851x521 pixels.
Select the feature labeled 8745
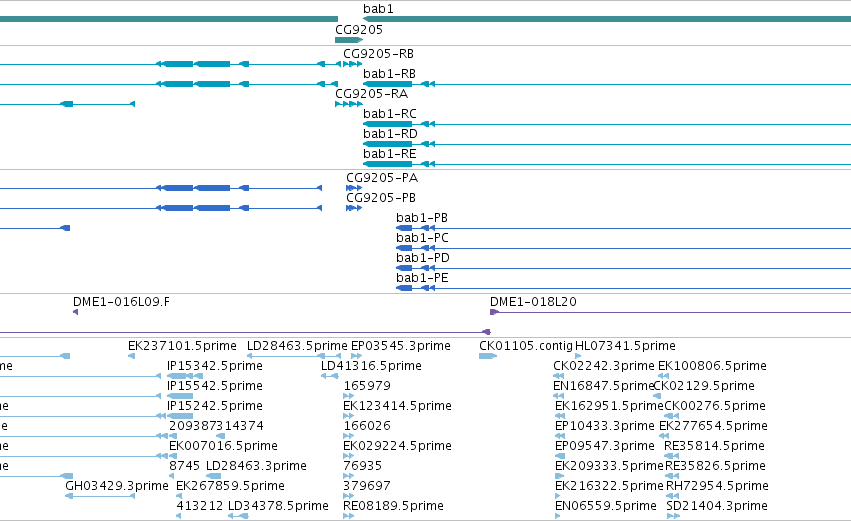(185, 467)
